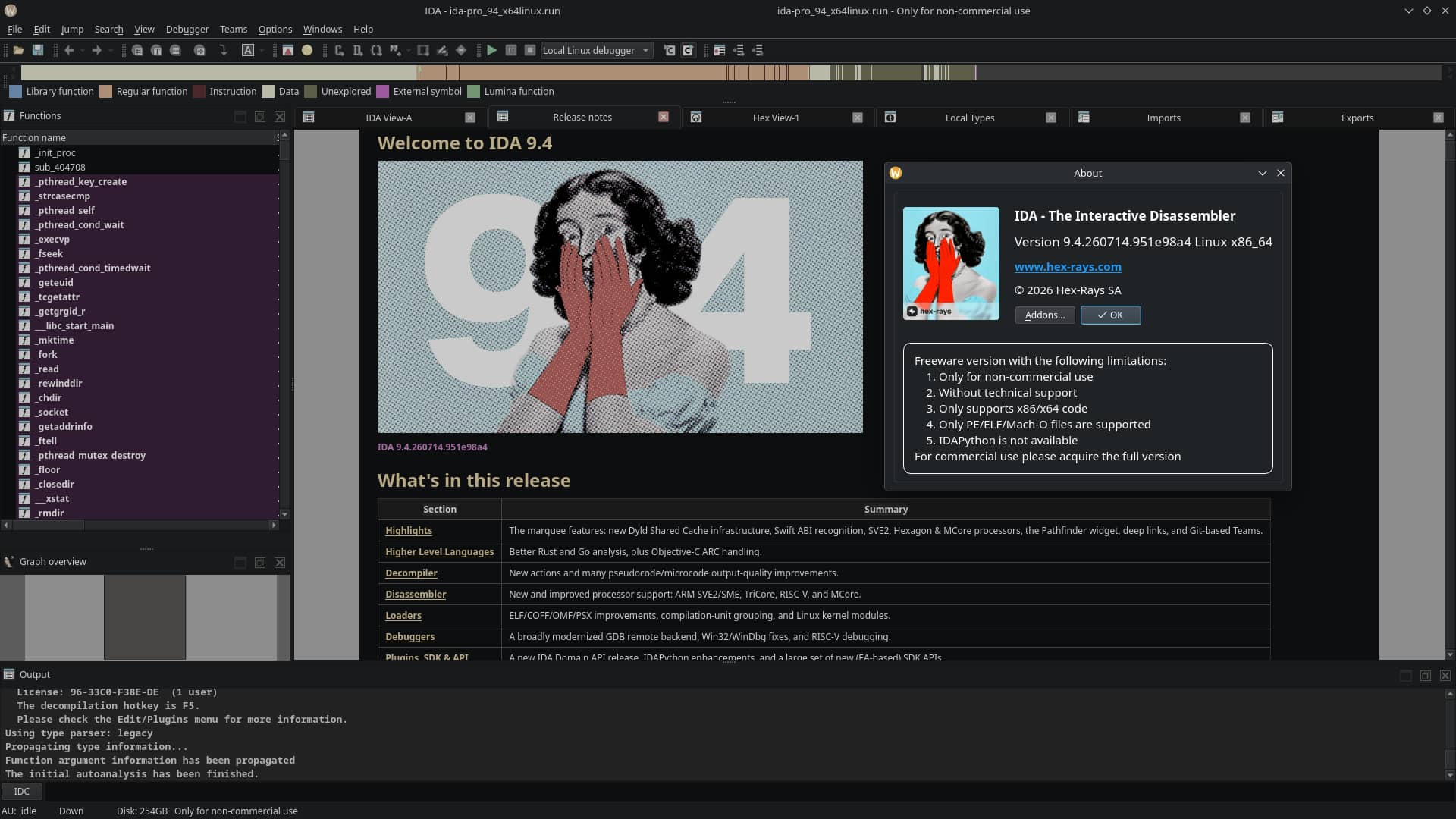The height and width of the screenshot is (819, 1456).
Task: Click the Open file folder icon
Action: point(18,50)
